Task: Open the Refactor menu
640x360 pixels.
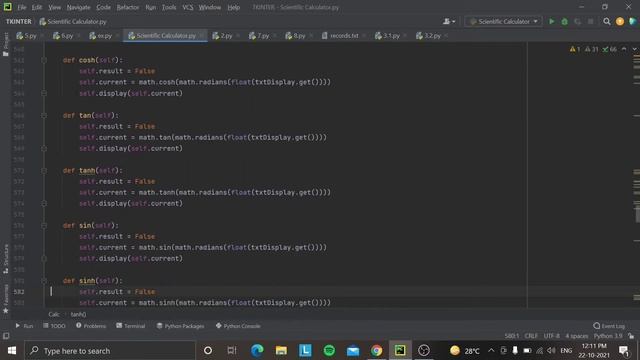Action: coord(127,7)
